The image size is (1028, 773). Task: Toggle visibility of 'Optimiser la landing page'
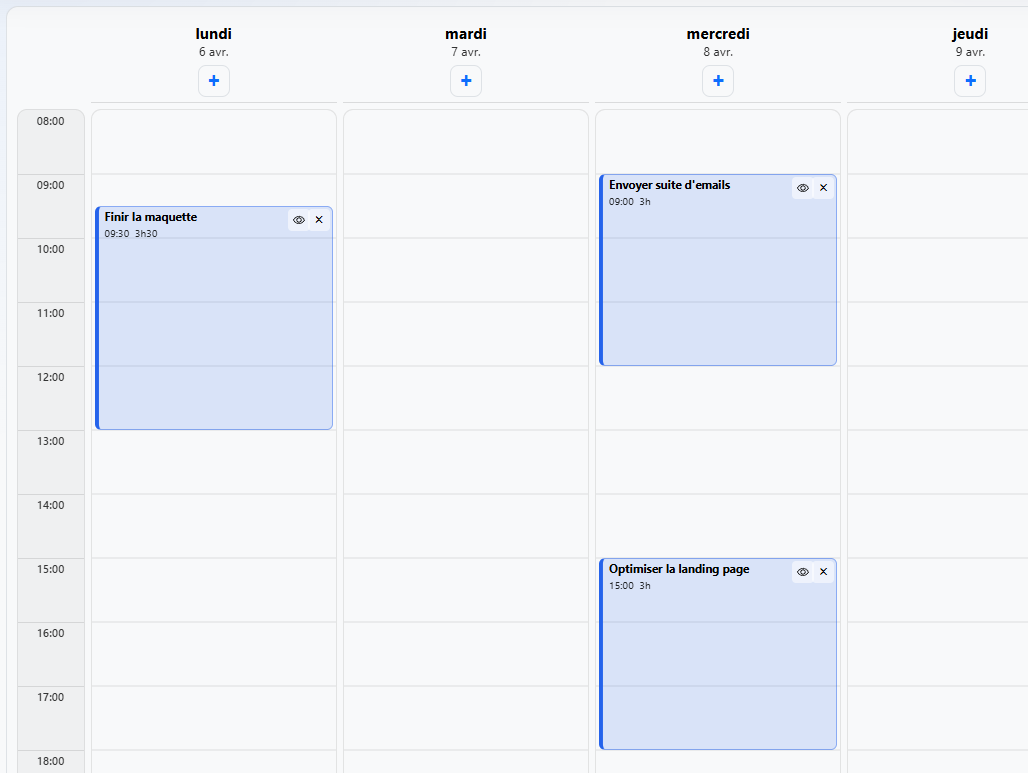point(803,572)
